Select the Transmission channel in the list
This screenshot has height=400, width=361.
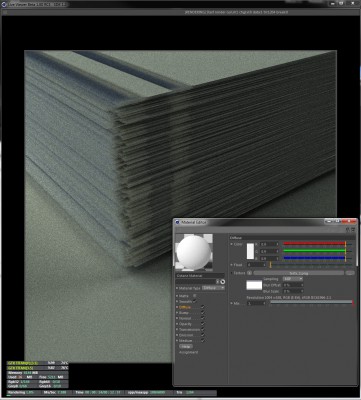point(189,330)
